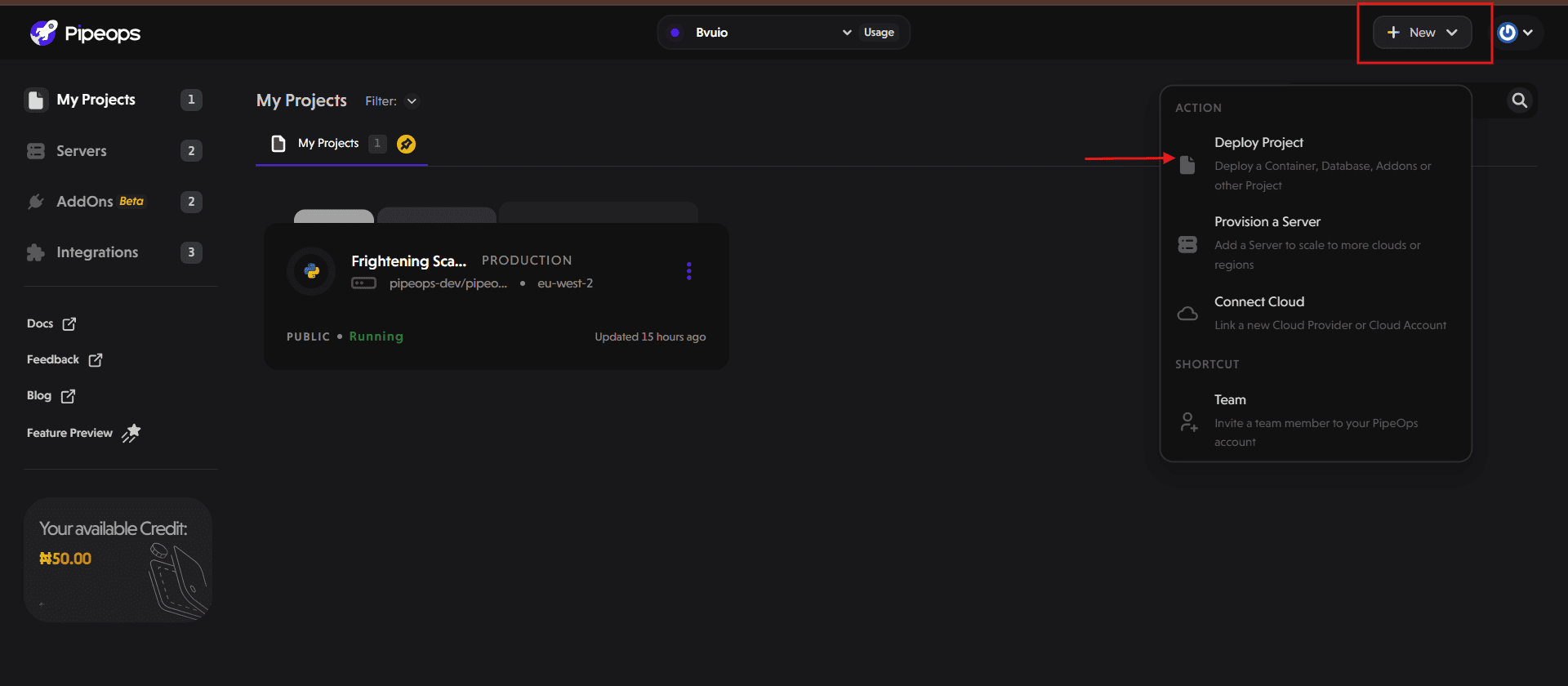Click the available credit card

pos(118,560)
